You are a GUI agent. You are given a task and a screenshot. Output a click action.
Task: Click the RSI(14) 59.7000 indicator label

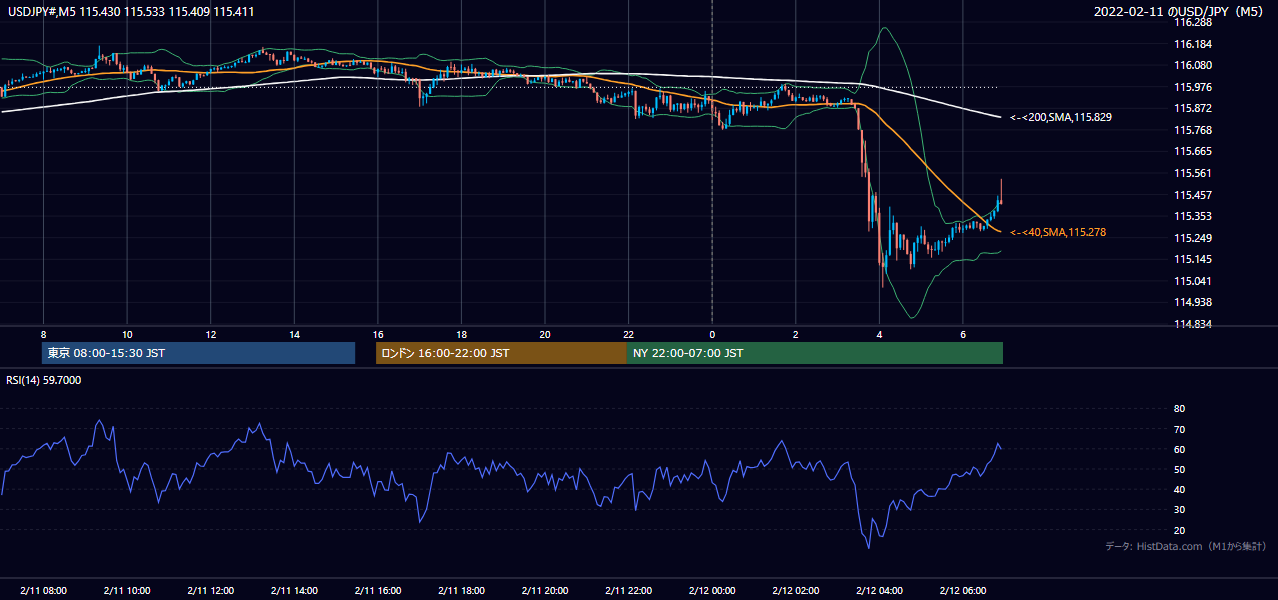[44, 380]
